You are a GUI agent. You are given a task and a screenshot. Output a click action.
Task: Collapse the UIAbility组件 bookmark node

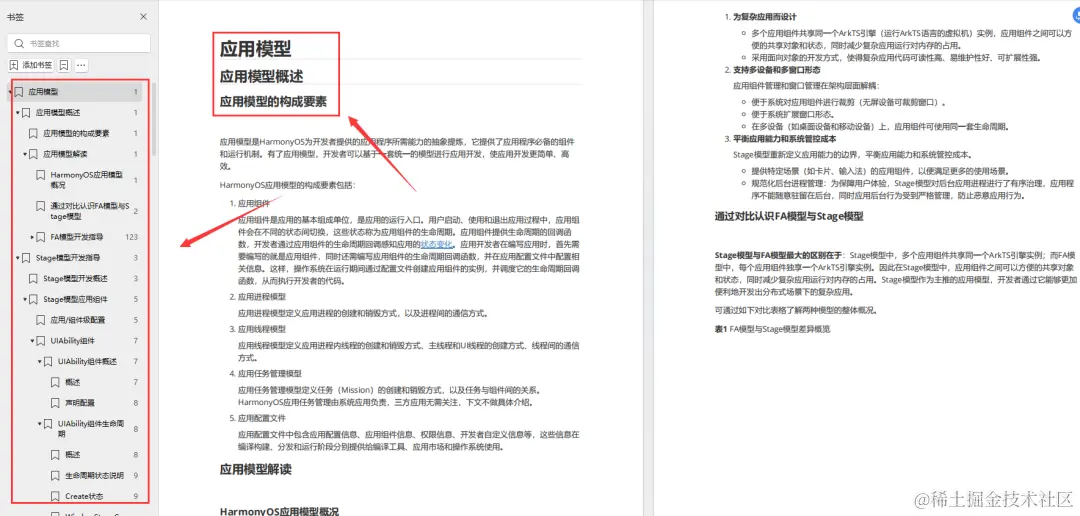coord(32,340)
